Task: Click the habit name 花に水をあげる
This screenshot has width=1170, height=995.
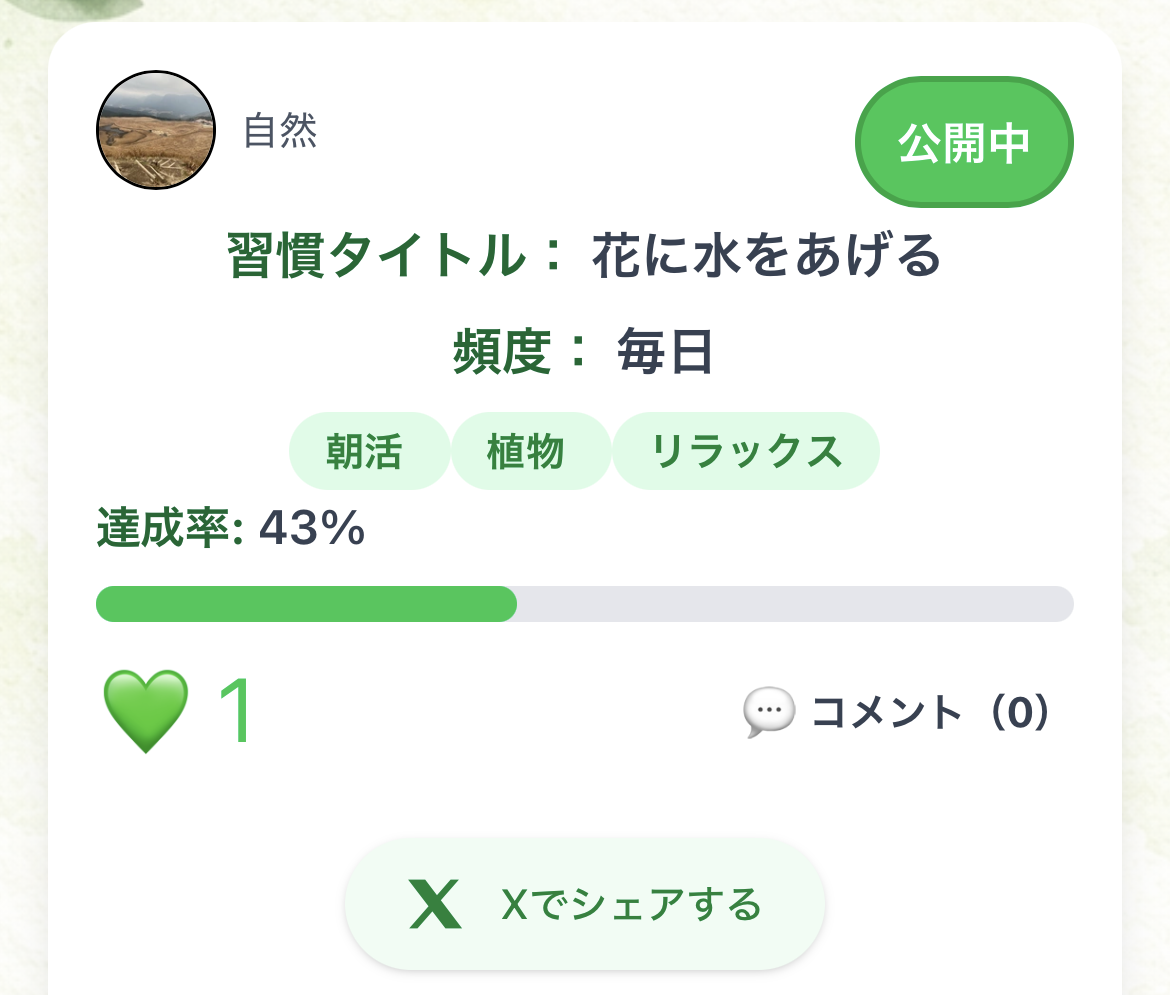Action: coord(767,257)
